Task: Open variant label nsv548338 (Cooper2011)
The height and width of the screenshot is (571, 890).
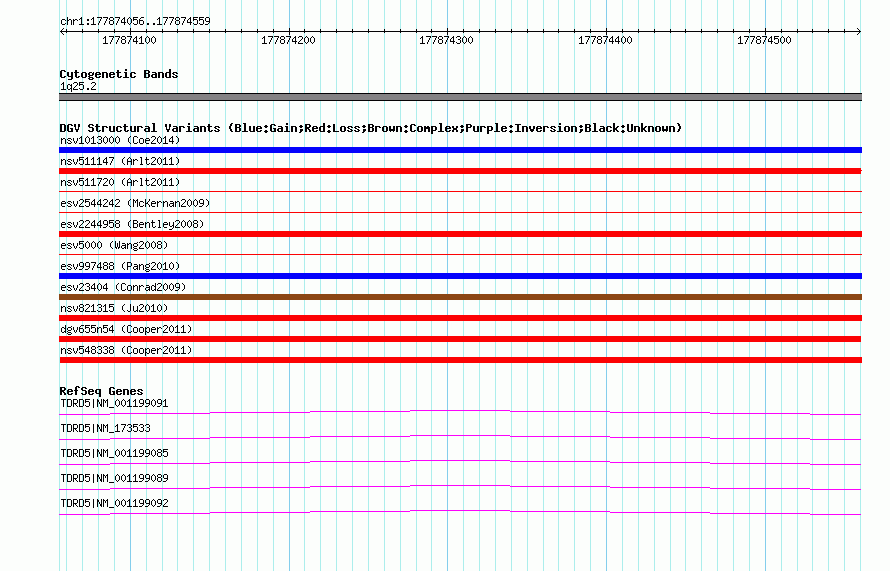Action: [x=126, y=350]
